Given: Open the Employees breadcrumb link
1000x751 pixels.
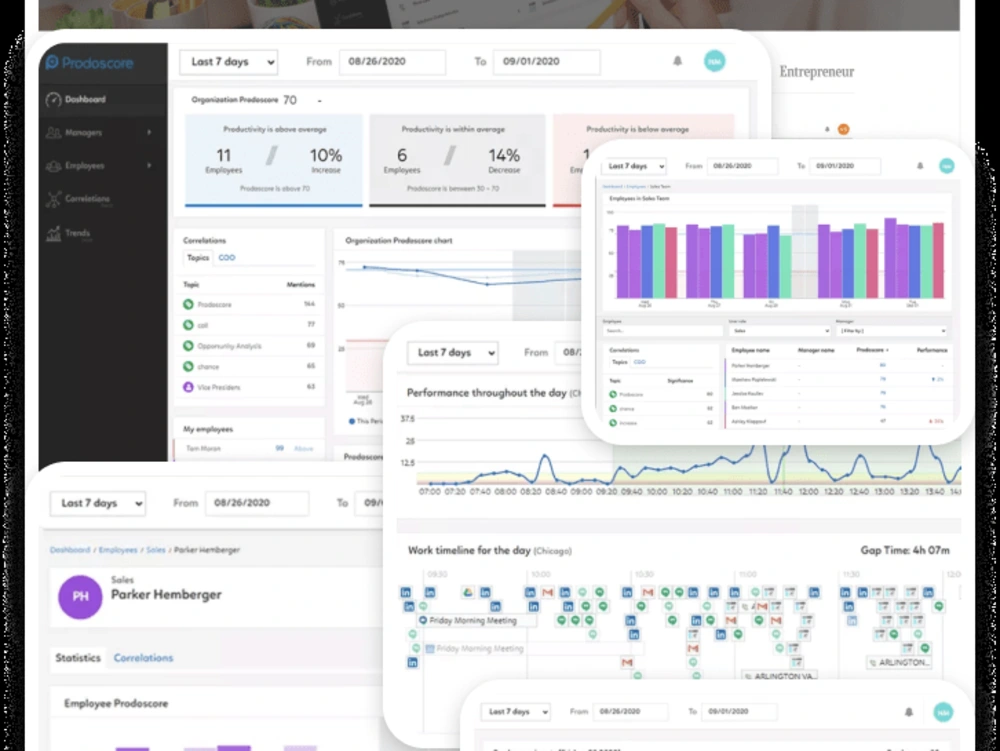Looking at the screenshot, I should (117, 550).
